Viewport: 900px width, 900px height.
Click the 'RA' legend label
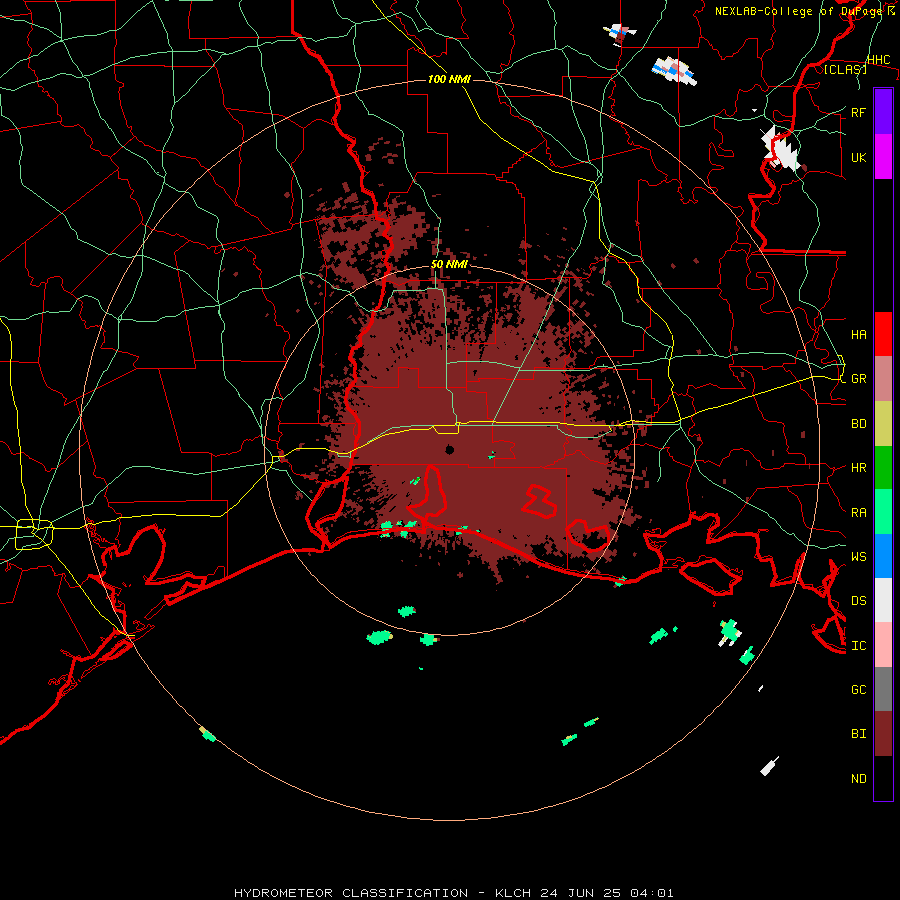tap(858, 513)
